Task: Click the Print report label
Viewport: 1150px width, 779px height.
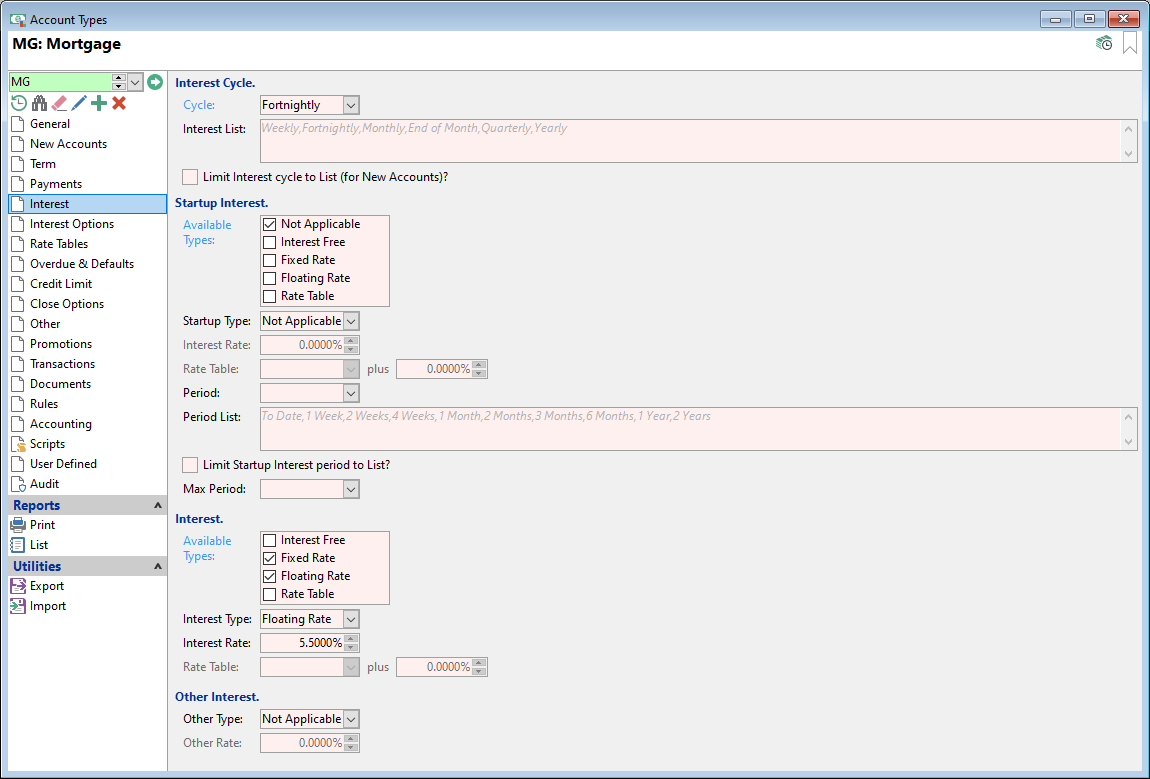Action: [43, 524]
